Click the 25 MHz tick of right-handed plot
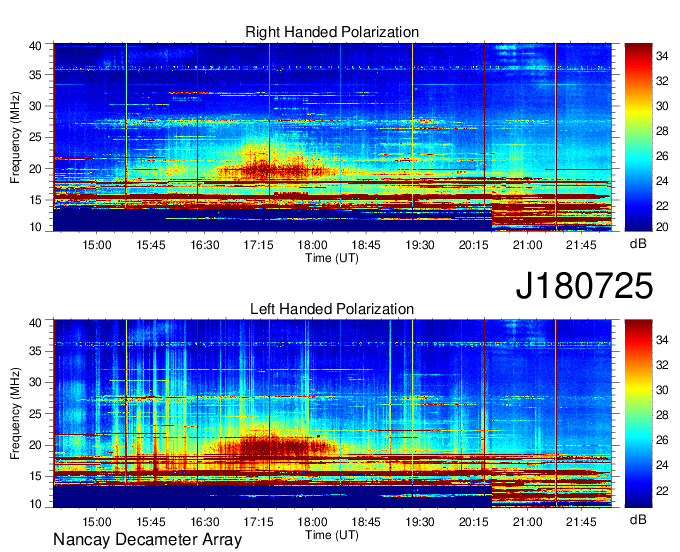680x552 pixels. pyautogui.click(x=36, y=137)
